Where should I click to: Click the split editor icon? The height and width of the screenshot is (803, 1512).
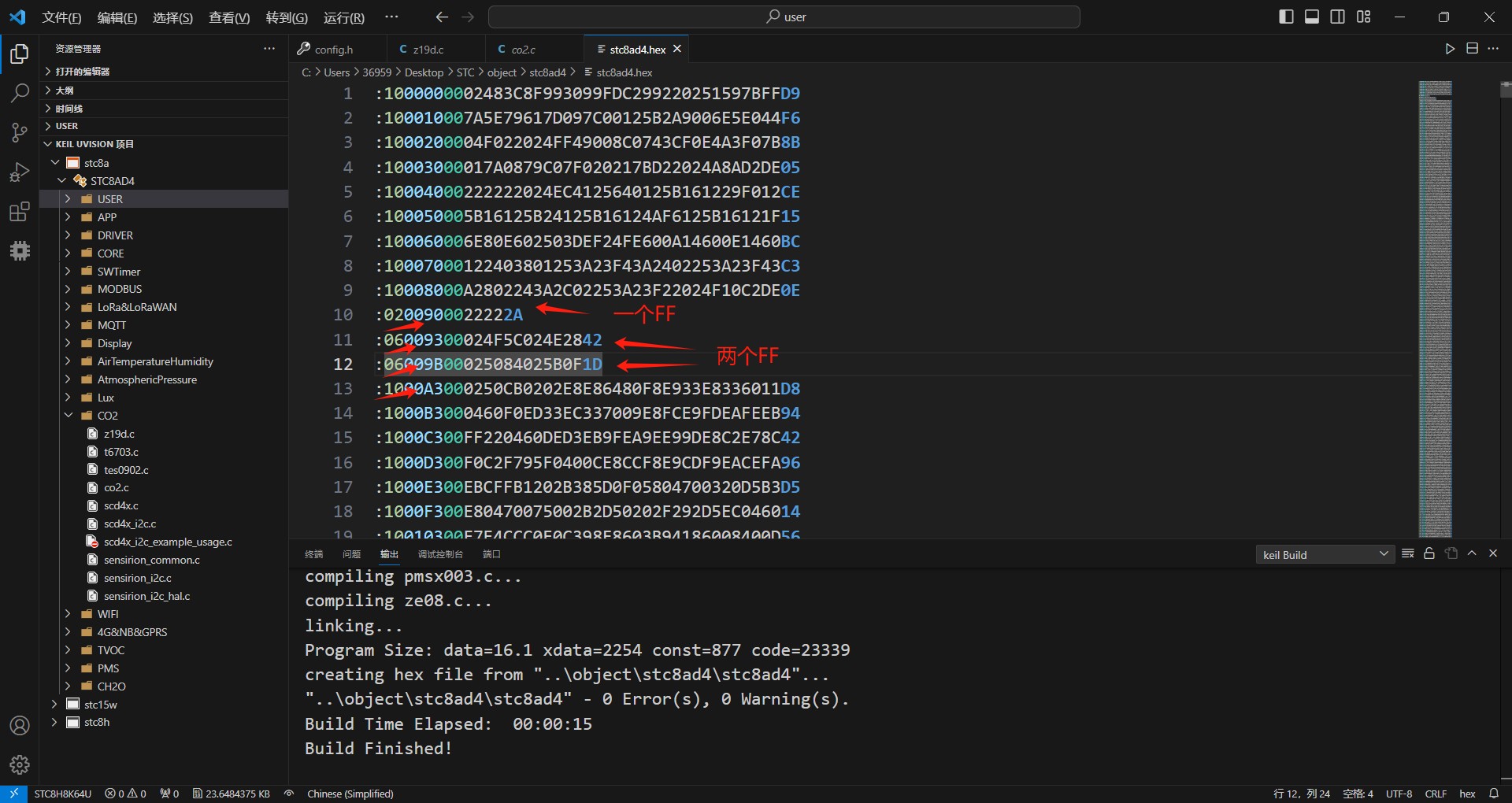click(1472, 49)
